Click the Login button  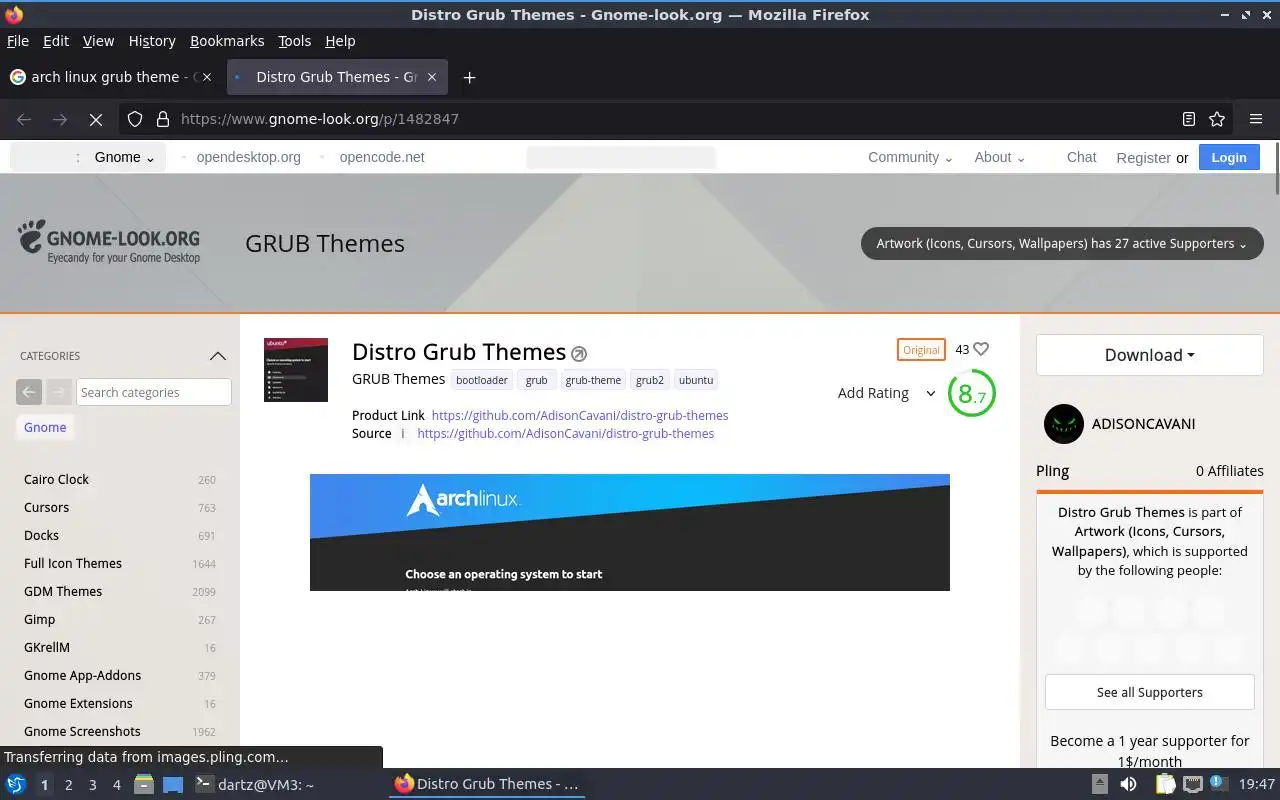tap(1229, 157)
